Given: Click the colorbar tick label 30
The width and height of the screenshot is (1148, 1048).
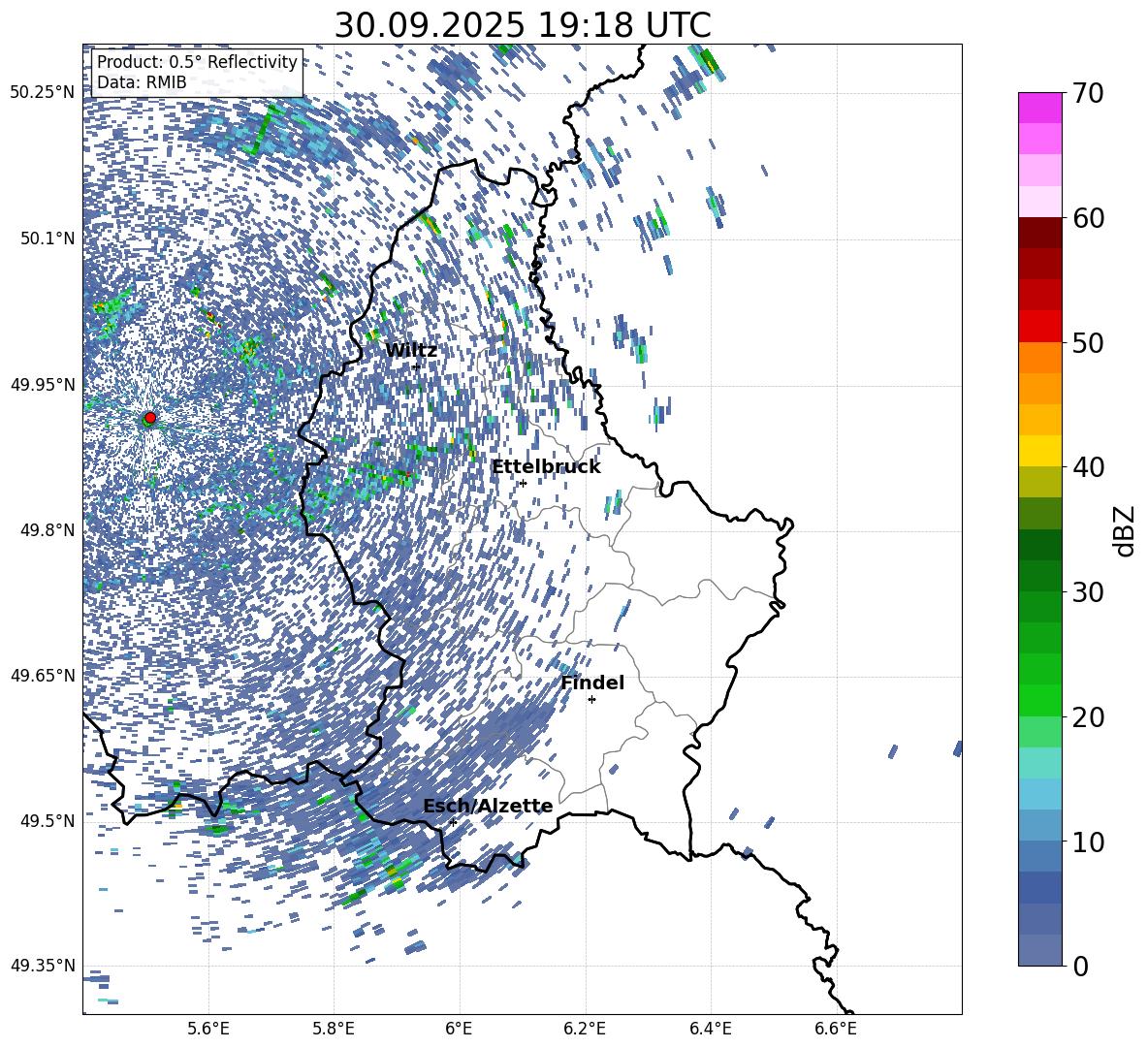Looking at the screenshot, I should pos(1088,592).
